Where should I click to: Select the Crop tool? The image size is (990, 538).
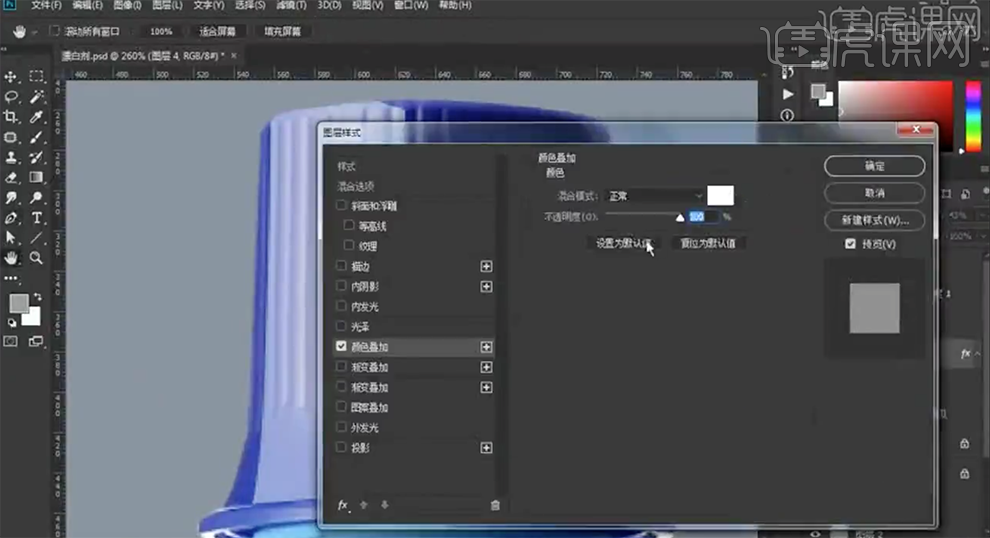pyautogui.click(x=12, y=117)
